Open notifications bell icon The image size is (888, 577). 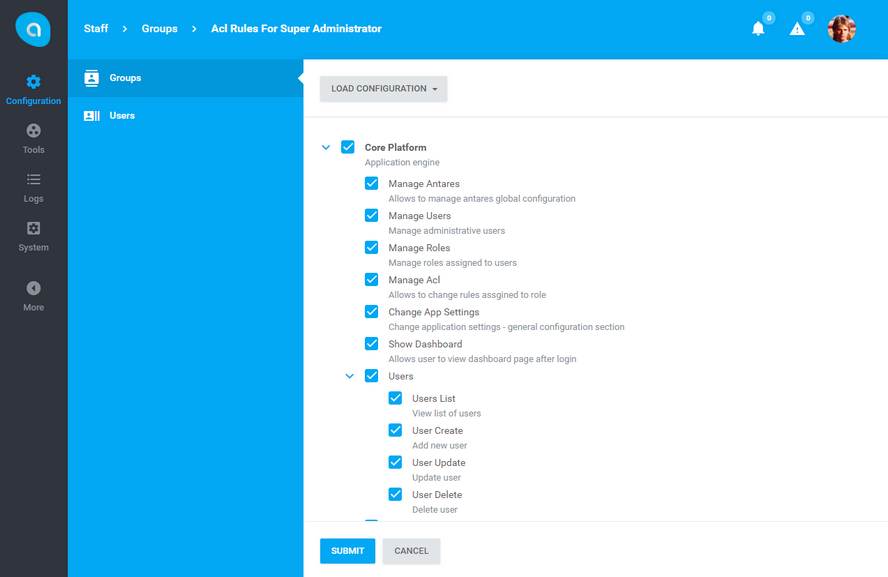point(758,29)
